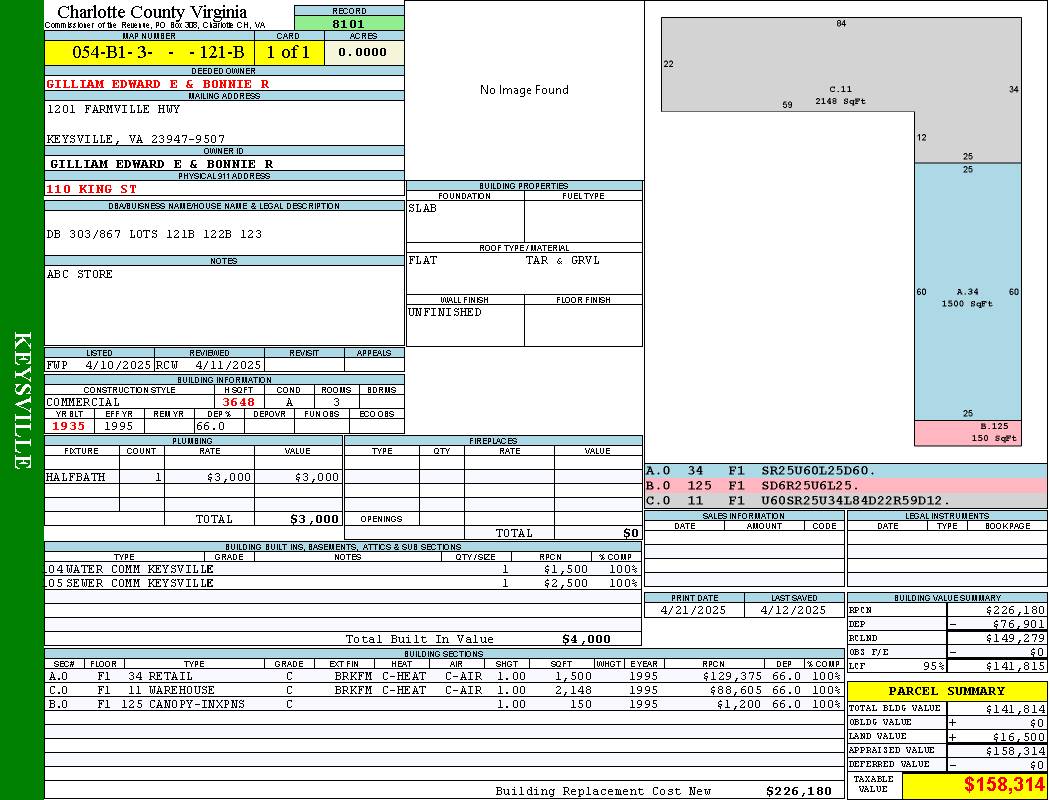Click the 1201 FARMVILLE HWY mailing address line
Screen dimensions: 1050x800
(113, 109)
